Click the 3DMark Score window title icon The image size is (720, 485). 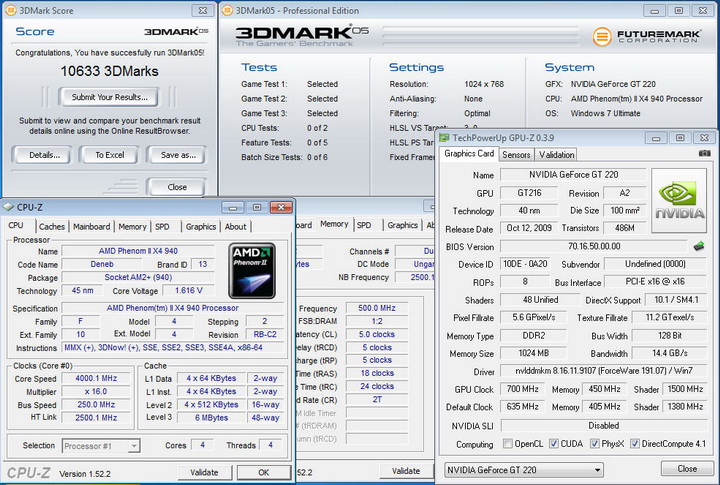[11, 10]
